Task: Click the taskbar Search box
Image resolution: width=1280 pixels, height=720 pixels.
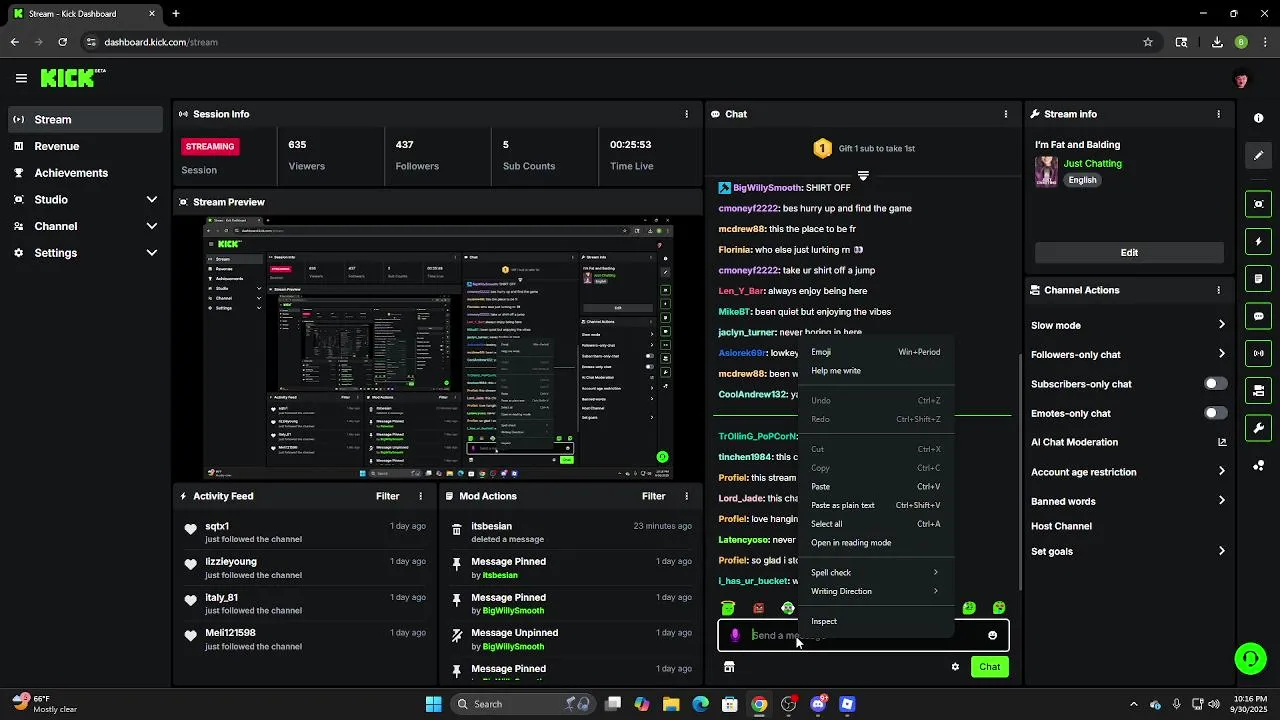Action: pyautogui.click(x=521, y=704)
